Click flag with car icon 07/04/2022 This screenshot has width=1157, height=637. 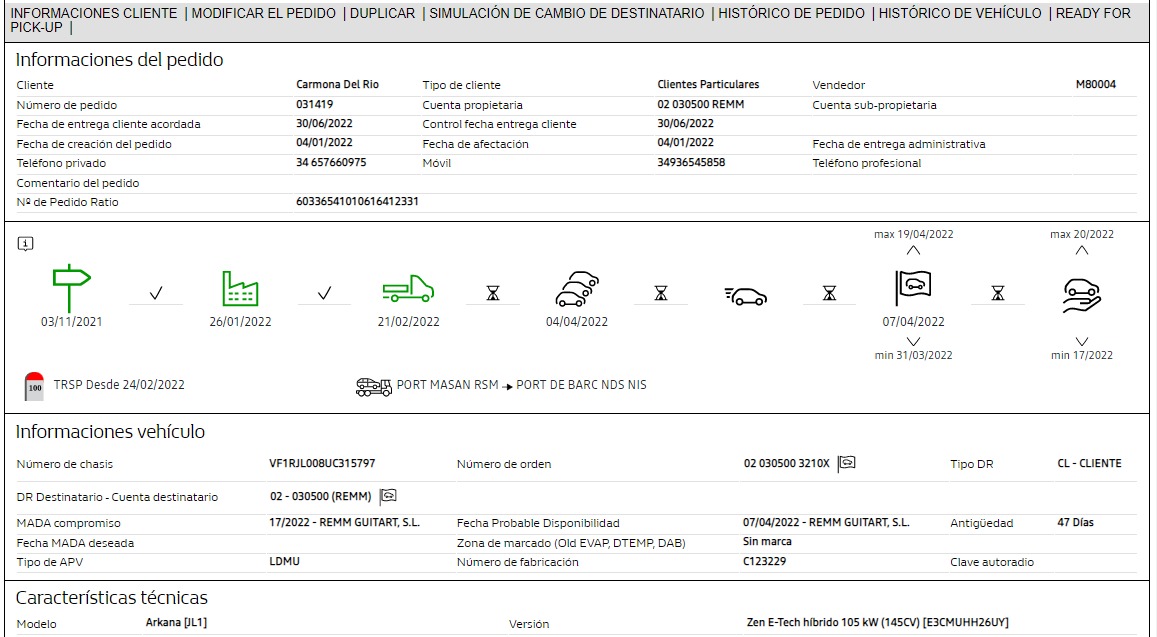click(x=913, y=288)
